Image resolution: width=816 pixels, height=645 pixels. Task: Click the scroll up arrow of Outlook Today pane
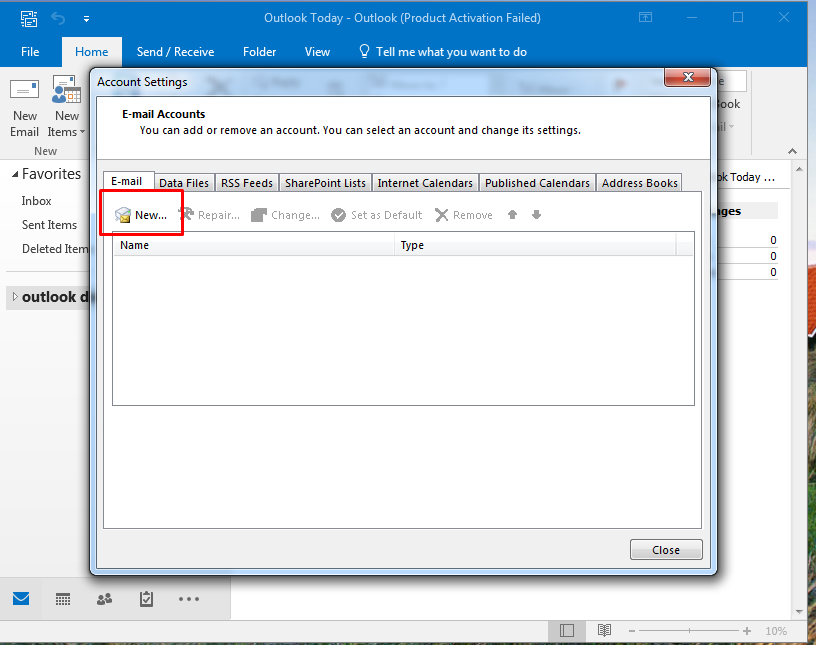click(799, 170)
